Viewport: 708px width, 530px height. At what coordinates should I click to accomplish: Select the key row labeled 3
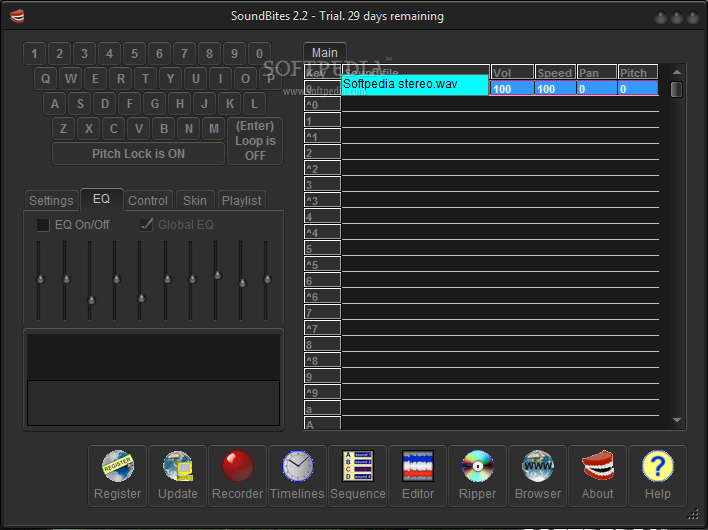[322, 184]
